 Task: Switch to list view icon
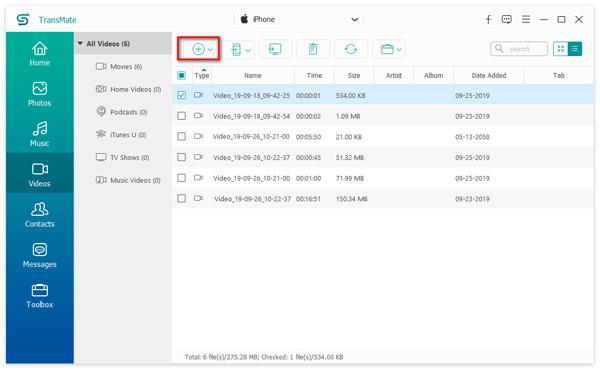click(575, 49)
